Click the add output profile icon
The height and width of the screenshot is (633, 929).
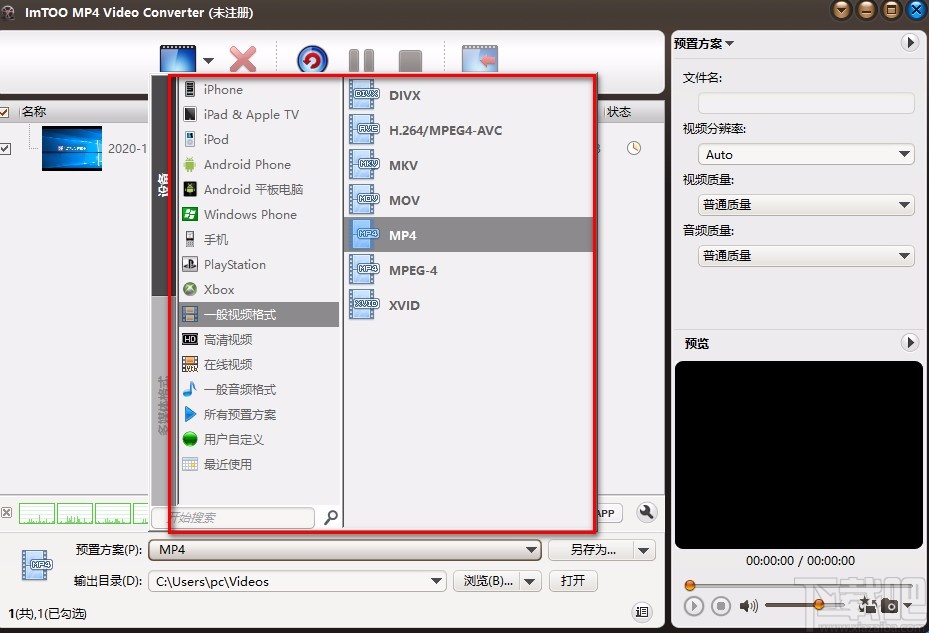[480, 59]
